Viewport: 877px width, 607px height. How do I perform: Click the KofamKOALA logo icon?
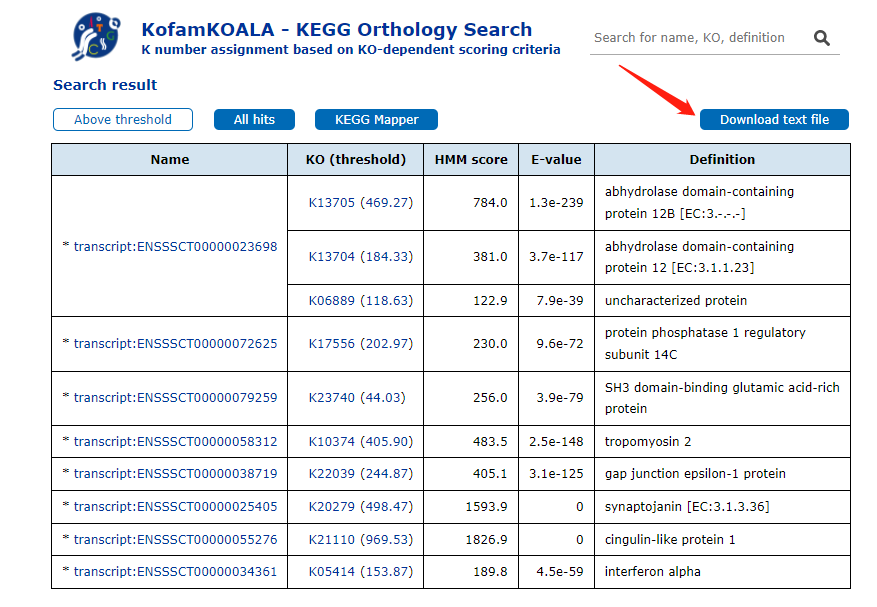pos(96,37)
